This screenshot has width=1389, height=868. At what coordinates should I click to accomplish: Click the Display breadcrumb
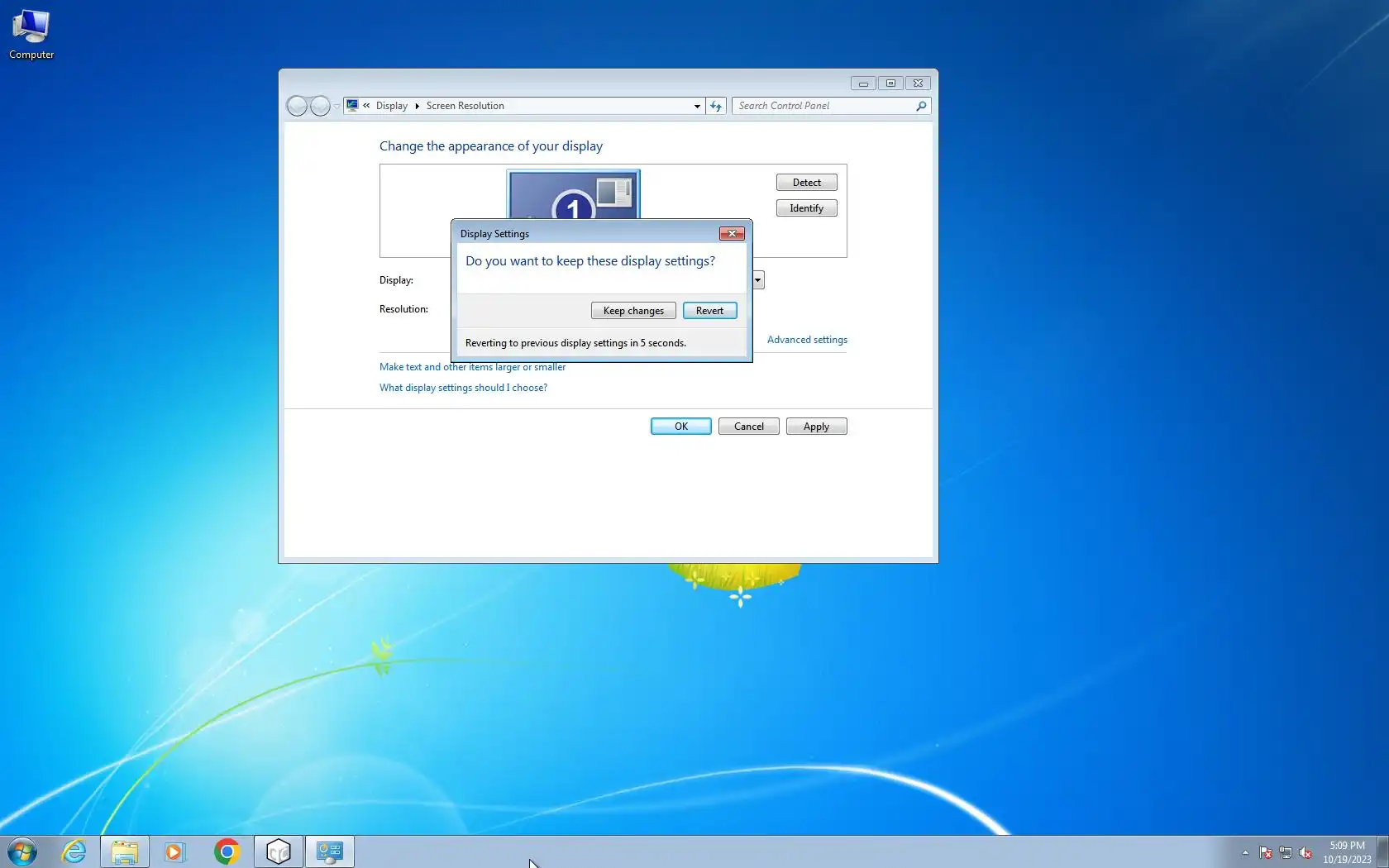point(392,106)
